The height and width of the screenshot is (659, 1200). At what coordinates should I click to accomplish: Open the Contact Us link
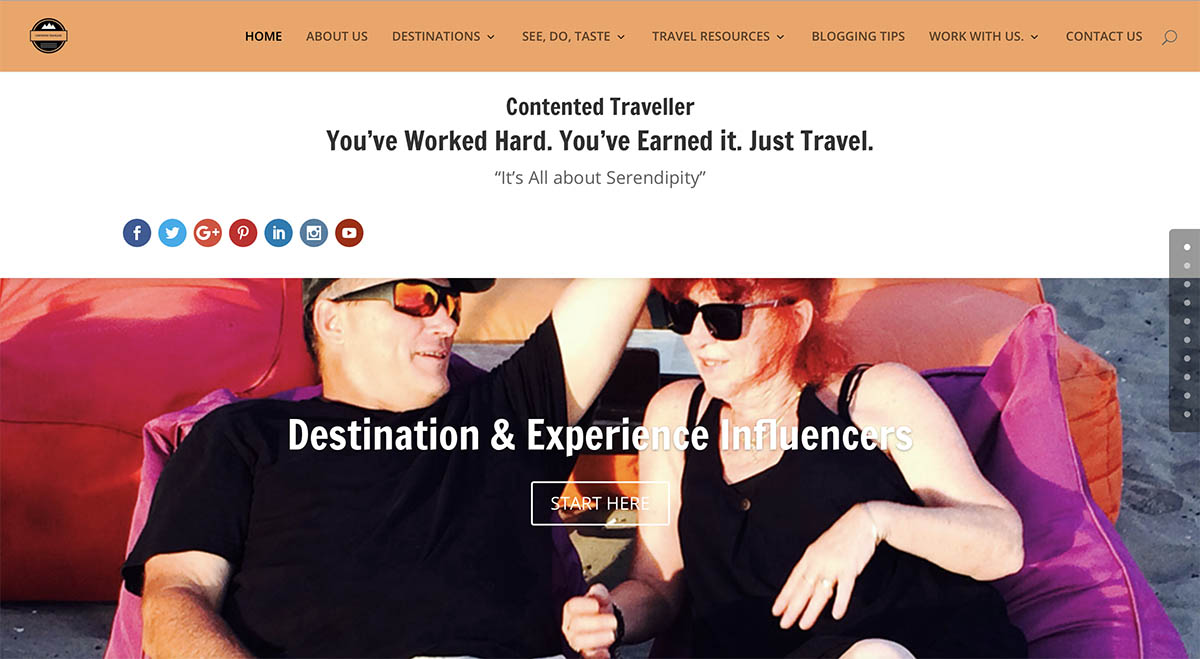pos(1104,36)
